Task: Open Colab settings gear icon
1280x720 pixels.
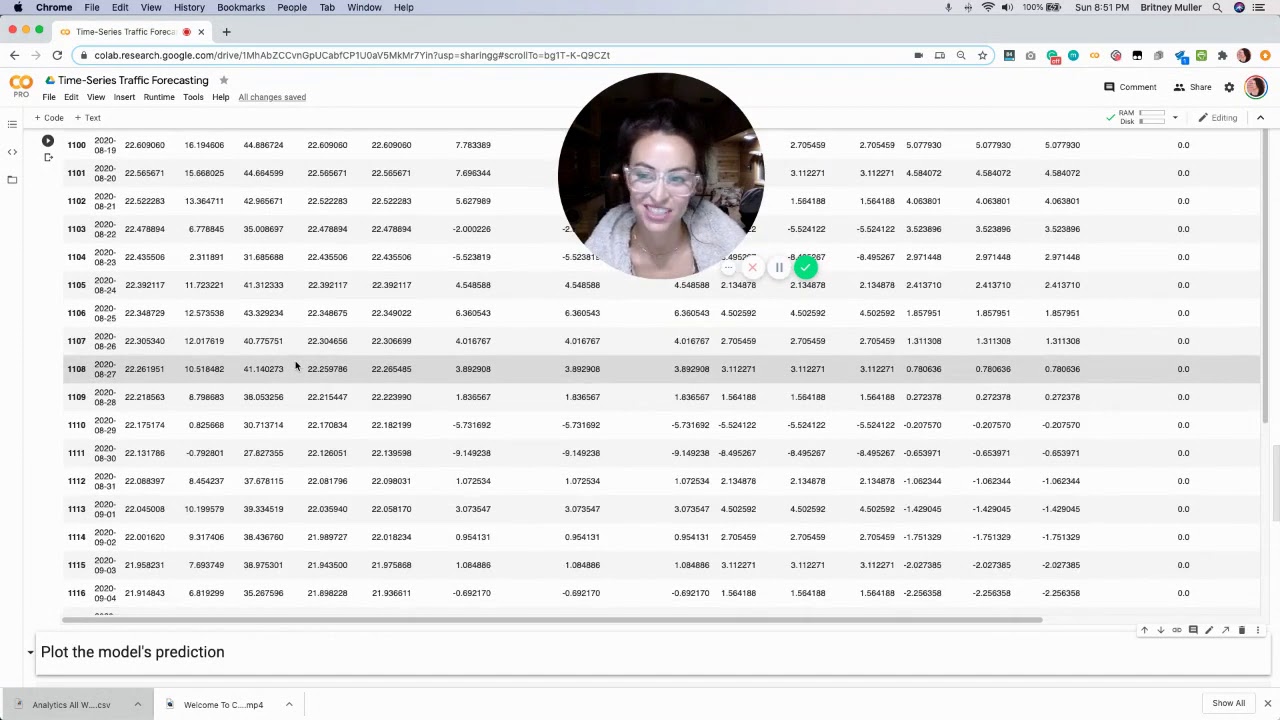Action: tap(1229, 87)
